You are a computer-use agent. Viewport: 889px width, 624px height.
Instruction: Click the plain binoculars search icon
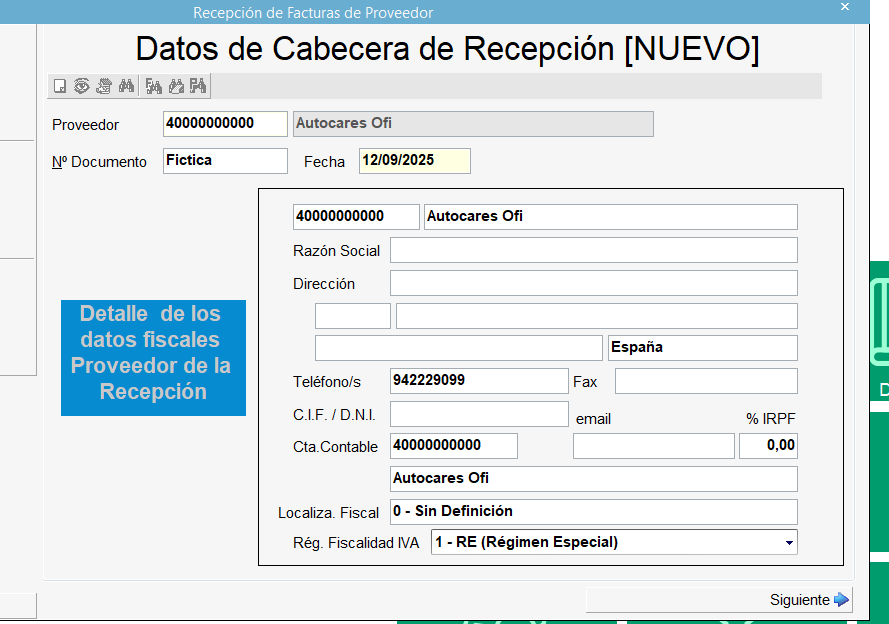click(x=126, y=86)
